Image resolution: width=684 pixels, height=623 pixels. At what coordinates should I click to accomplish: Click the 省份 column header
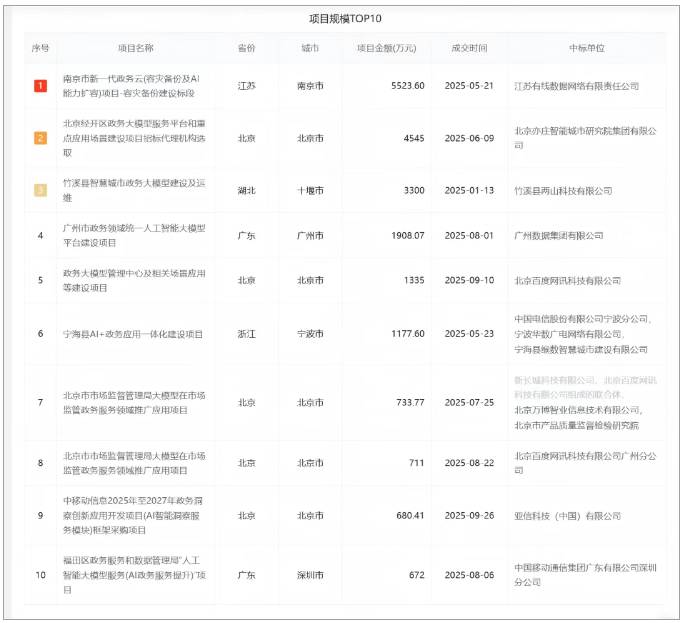(x=246, y=48)
